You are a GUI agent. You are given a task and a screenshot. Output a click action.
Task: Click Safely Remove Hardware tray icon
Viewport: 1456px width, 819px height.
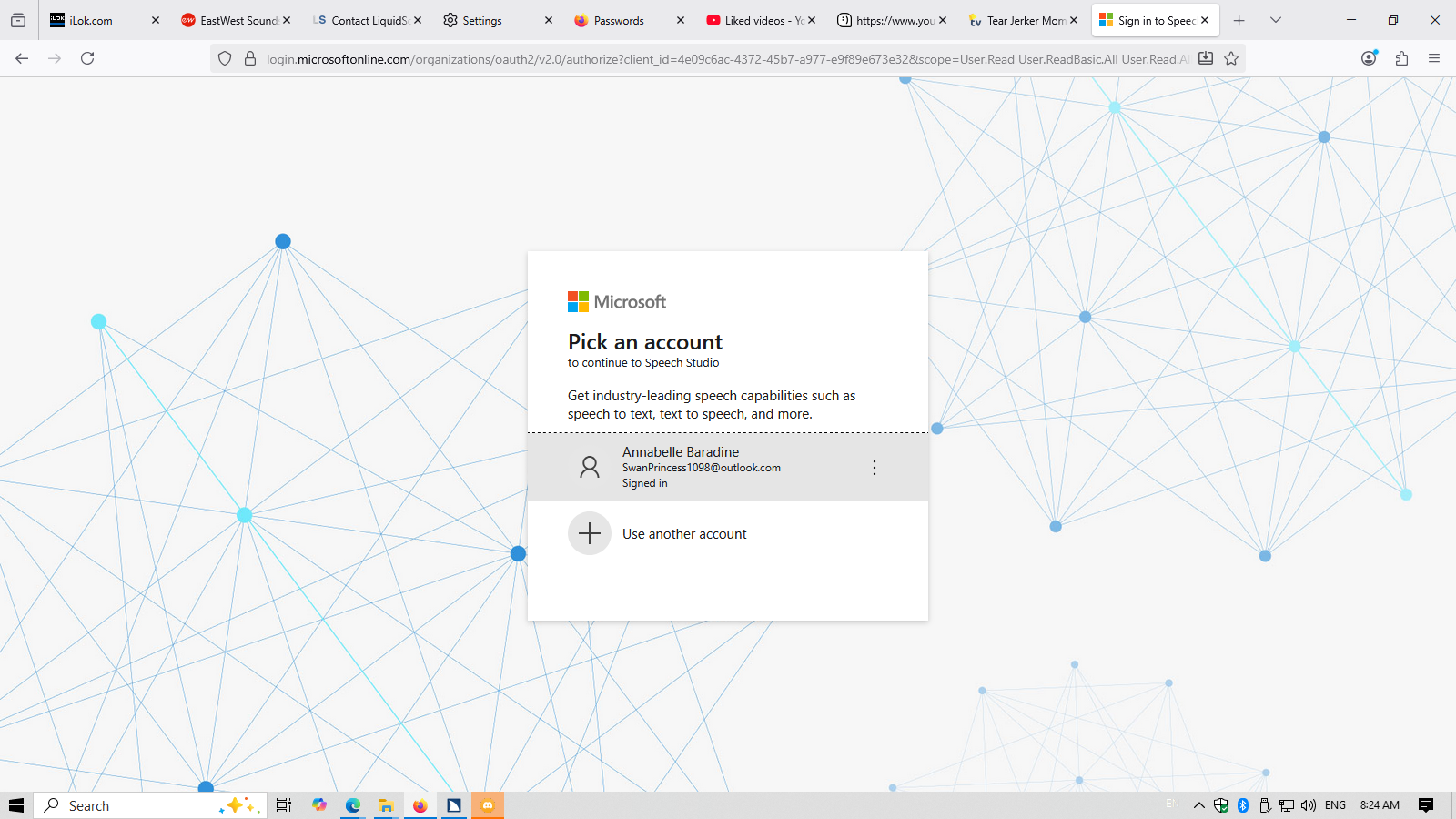[x=1265, y=805]
